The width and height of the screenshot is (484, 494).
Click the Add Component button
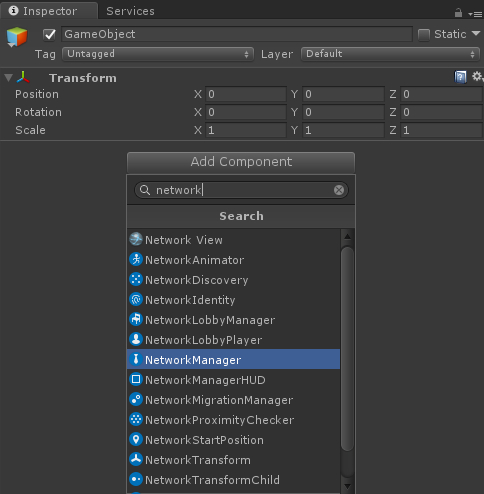241,162
